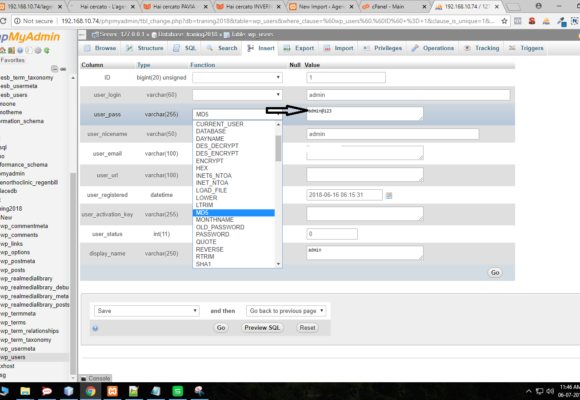Open File Explorer from taskbar
Image resolution: width=580 pixels, height=400 pixels.
(25, 391)
